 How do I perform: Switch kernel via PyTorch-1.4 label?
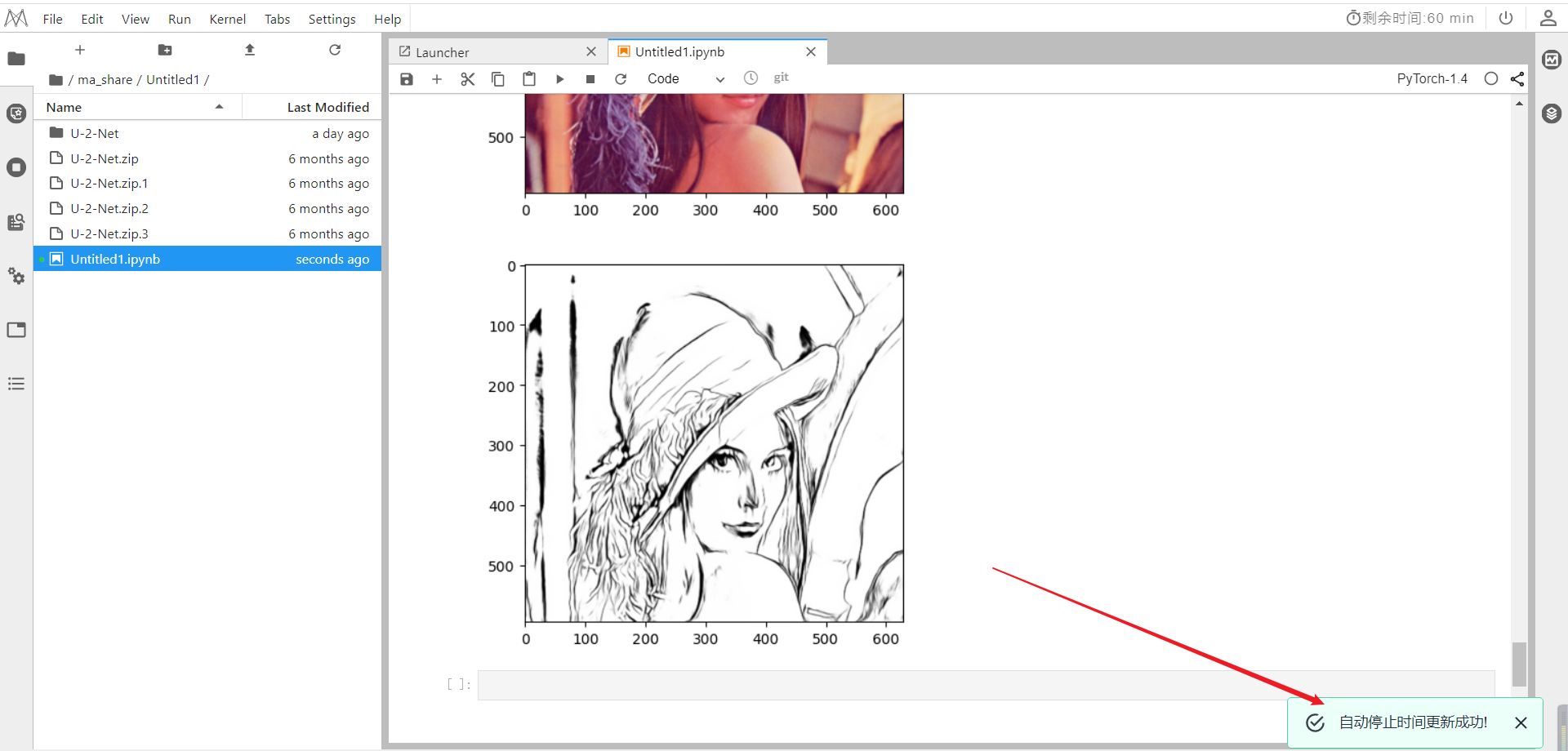click(x=1432, y=78)
